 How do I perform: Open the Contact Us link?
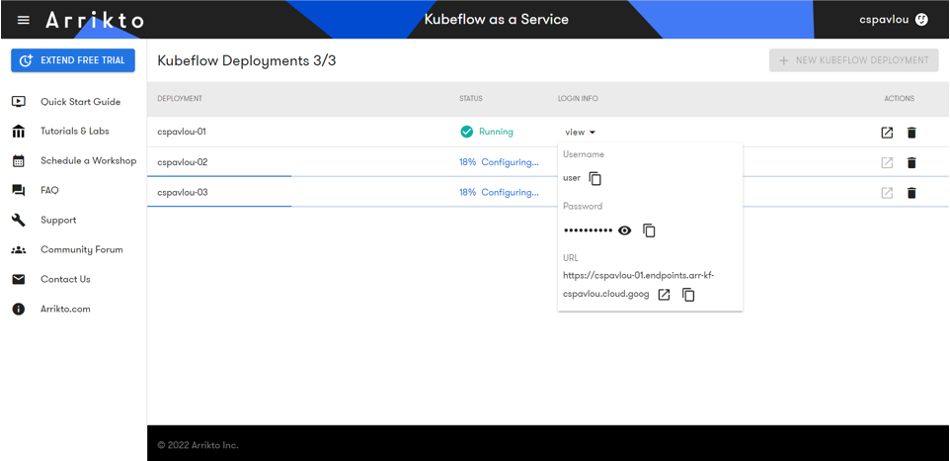pos(65,279)
